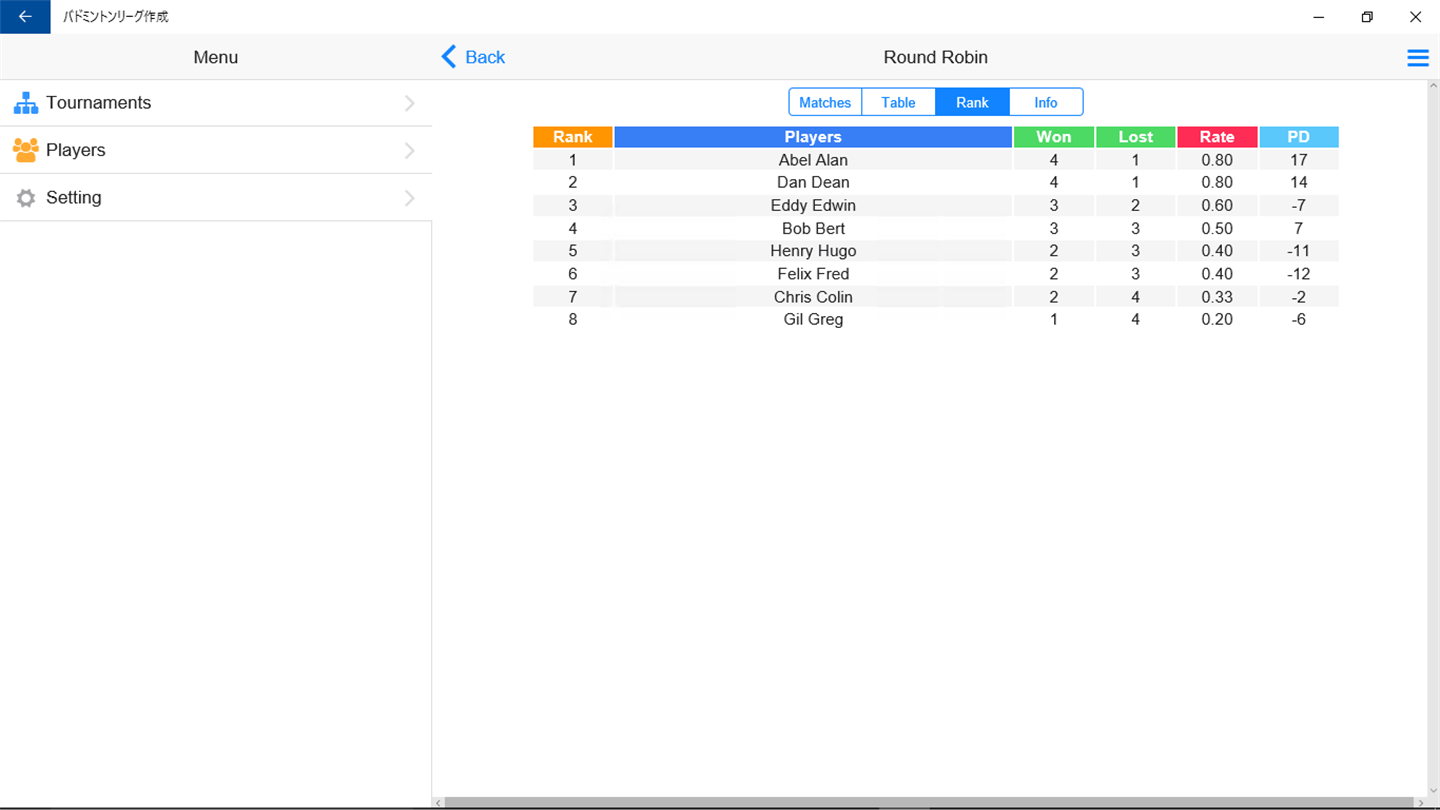Screen dimensions: 1440x810
Task: Expand the Players row chevron
Action: coord(409,151)
